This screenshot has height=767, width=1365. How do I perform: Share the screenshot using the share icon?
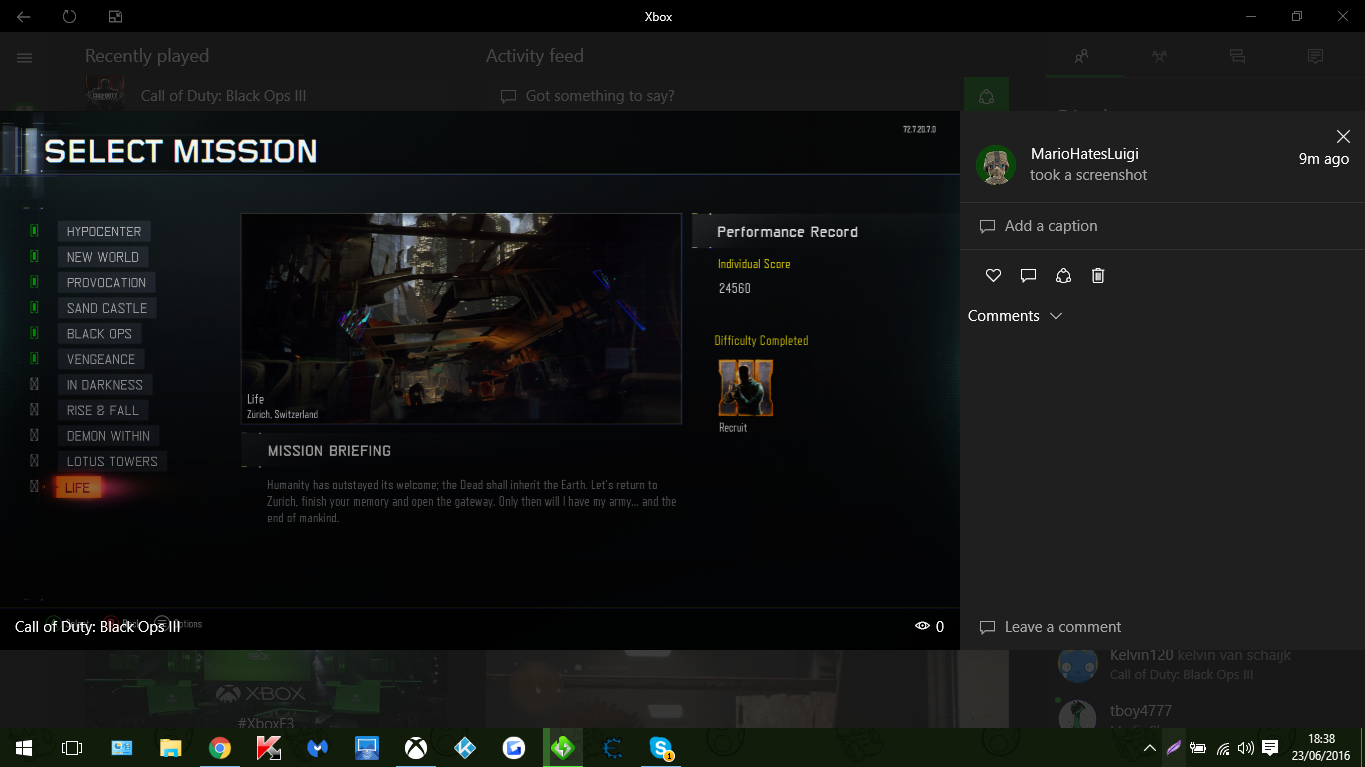pos(1063,276)
